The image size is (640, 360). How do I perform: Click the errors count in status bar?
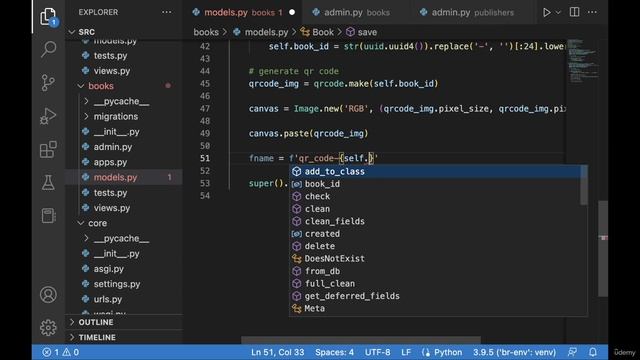[x=51, y=352]
